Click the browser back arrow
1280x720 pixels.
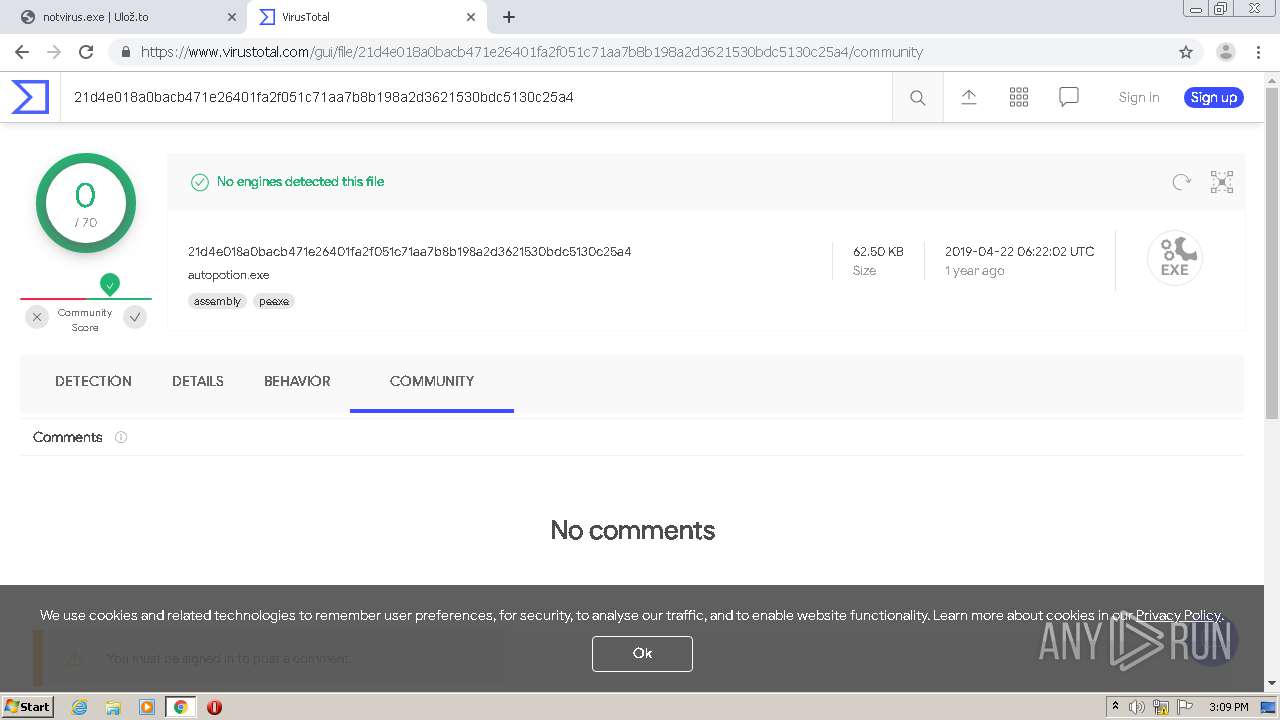tap(22, 52)
